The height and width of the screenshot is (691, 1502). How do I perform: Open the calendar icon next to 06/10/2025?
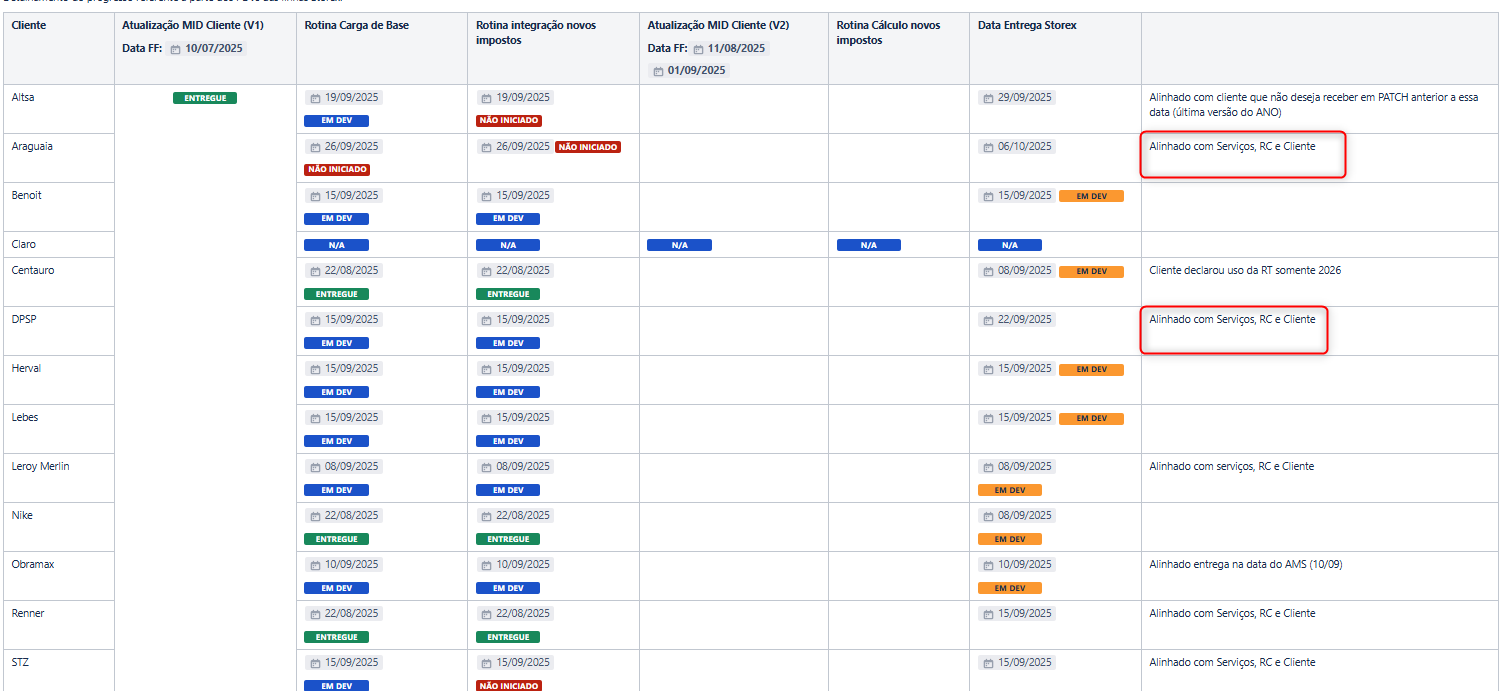pos(988,147)
